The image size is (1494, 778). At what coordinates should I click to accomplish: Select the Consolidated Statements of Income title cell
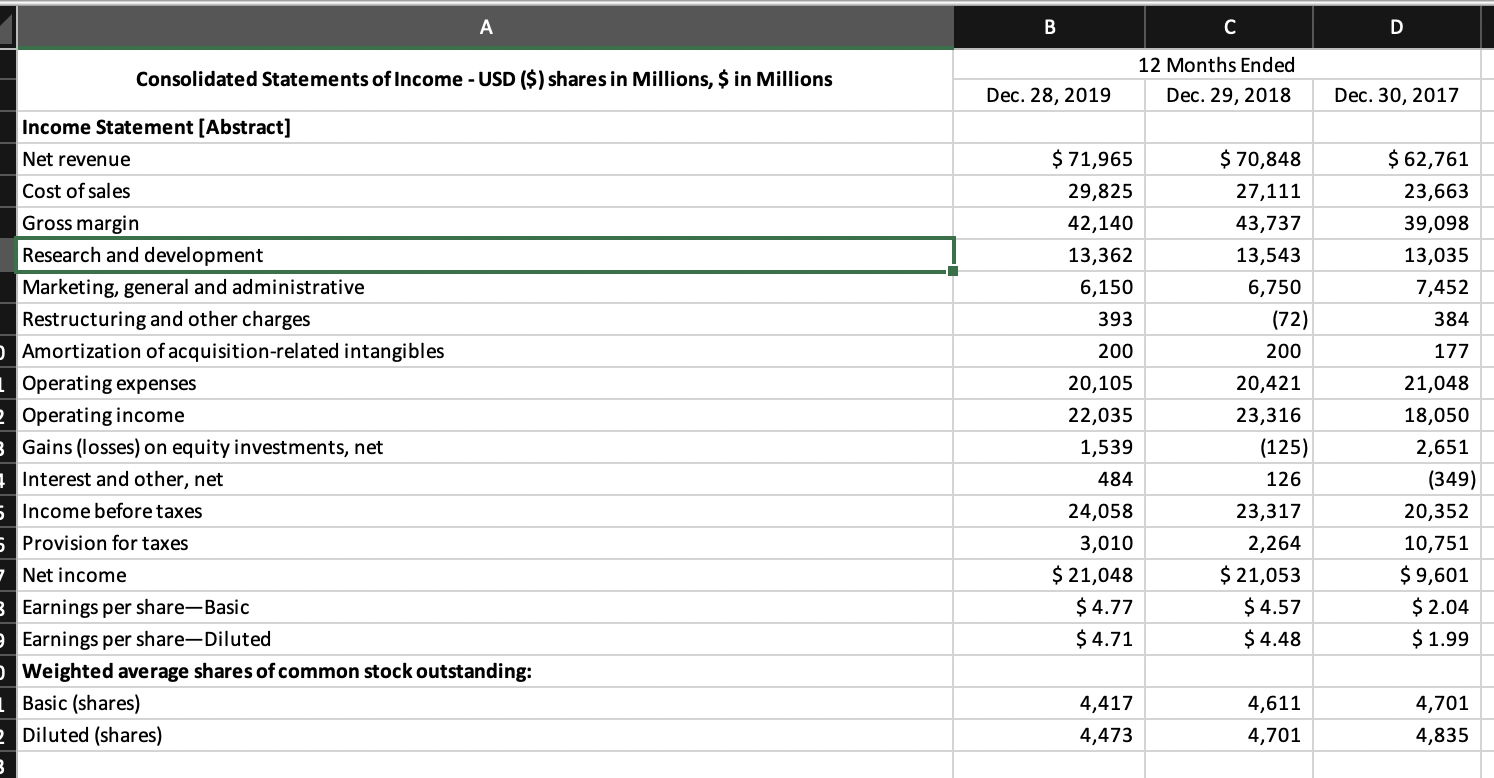(486, 79)
